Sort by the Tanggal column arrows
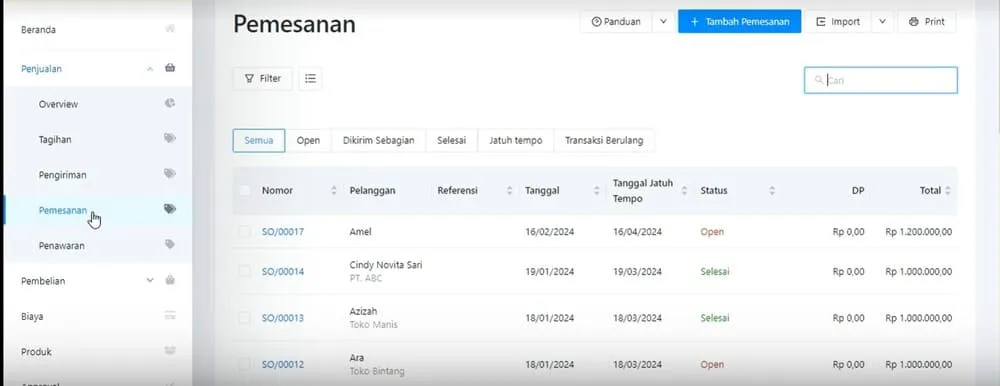The width and height of the screenshot is (1000, 386). pyautogui.click(x=596, y=190)
